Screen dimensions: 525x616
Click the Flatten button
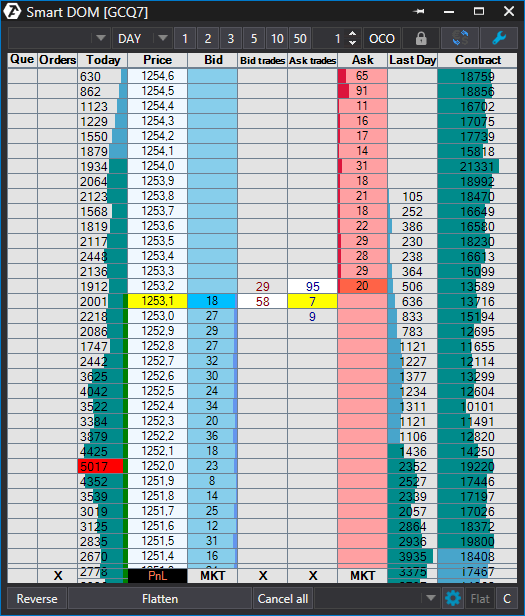click(x=160, y=599)
